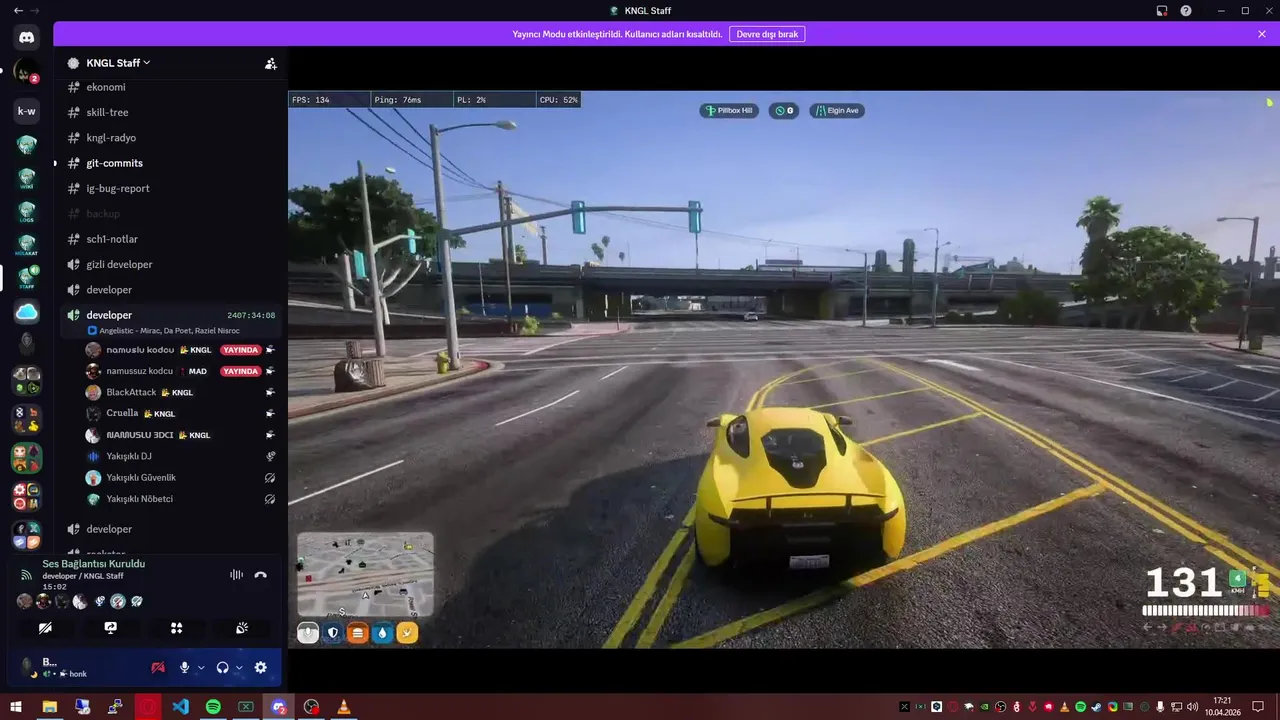This screenshot has width=1280, height=720.
Task: Click the shield armor status icon in stream
Action: point(333,633)
